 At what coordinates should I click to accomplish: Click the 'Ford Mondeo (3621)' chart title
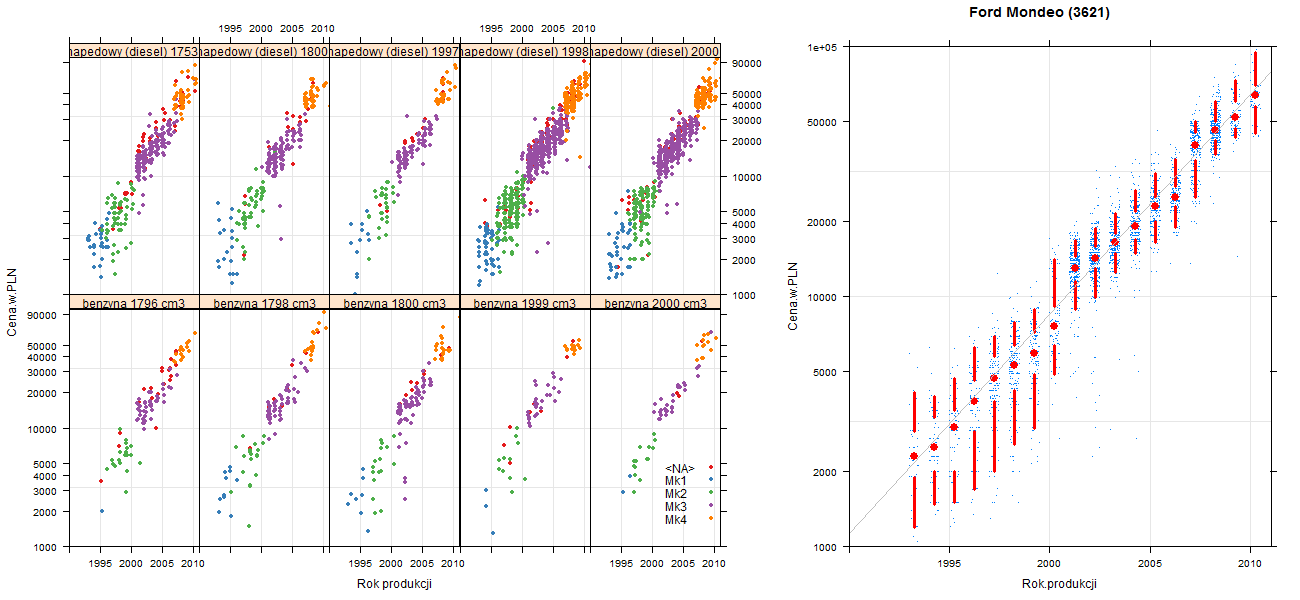[1040, 13]
